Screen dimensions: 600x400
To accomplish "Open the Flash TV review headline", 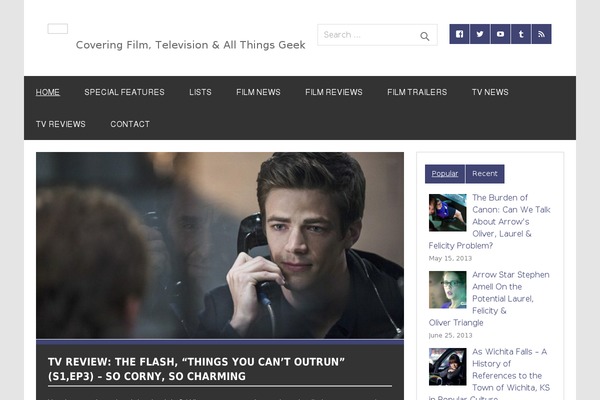I will [196, 369].
